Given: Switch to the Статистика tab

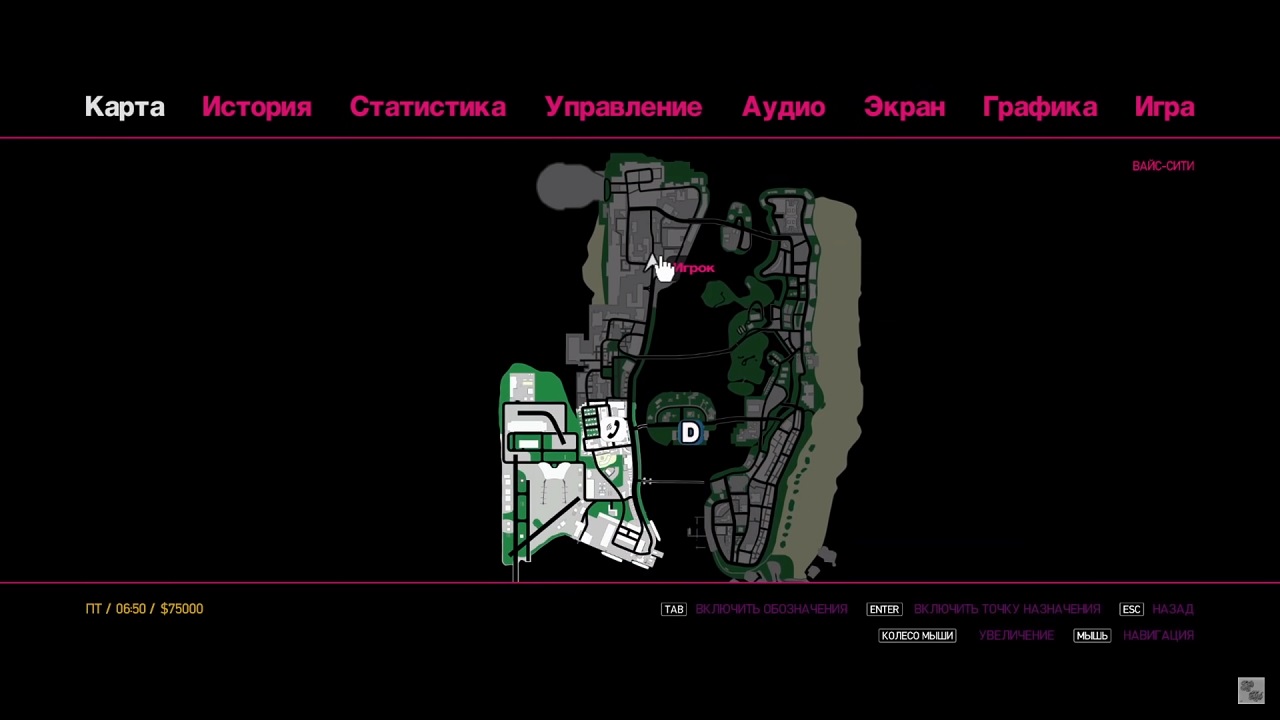Looking at the screenshot, I should [x=427, y=107].
